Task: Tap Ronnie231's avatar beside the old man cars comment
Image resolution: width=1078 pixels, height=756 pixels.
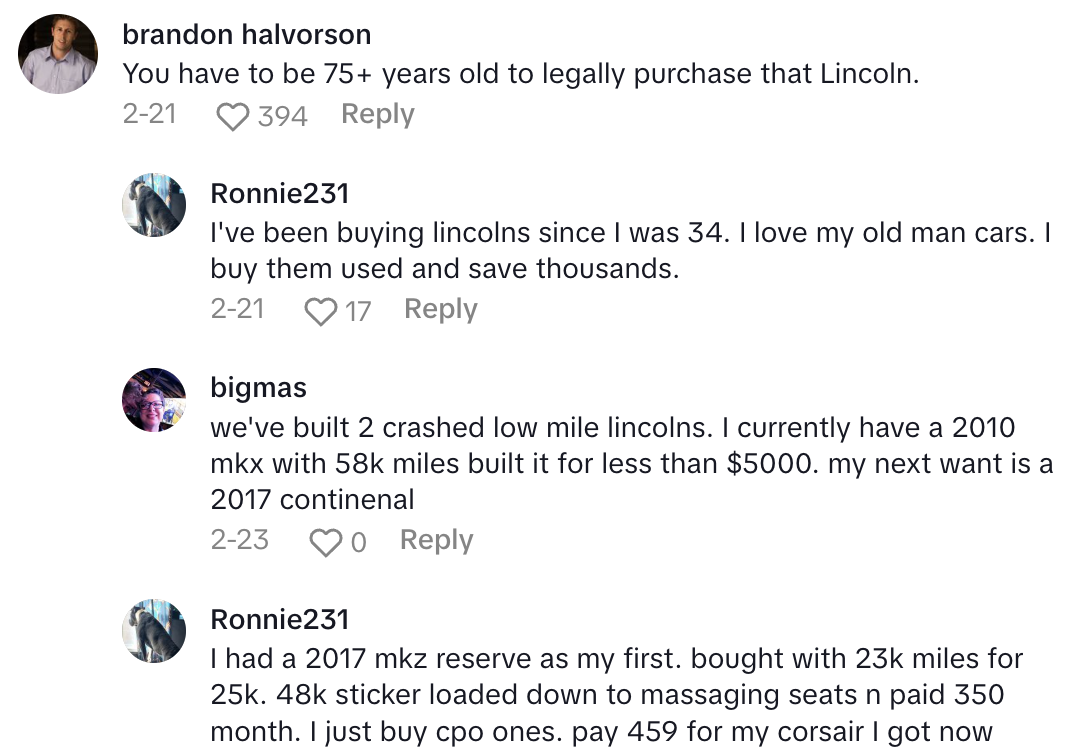Action: tap(154, 206)
